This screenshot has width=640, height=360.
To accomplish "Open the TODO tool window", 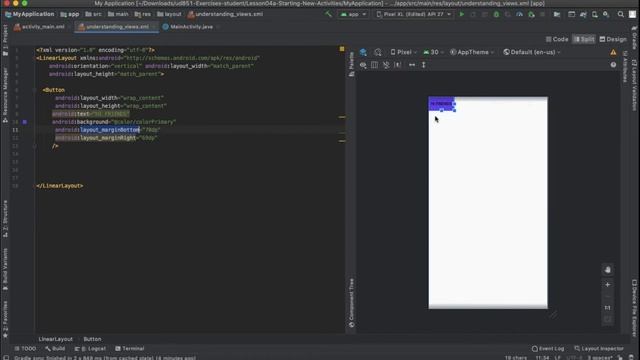I will coord(25,349).
